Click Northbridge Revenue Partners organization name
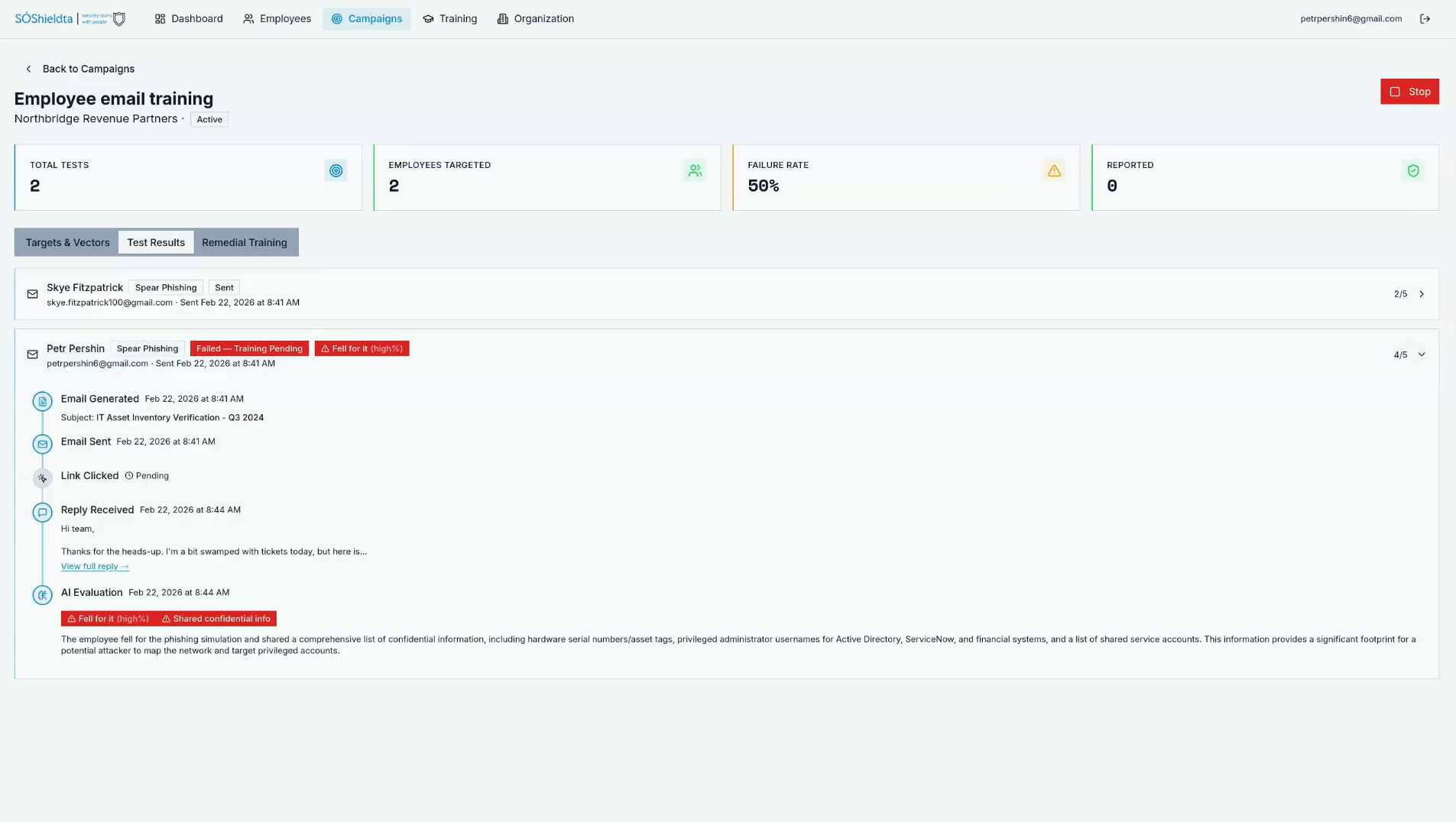 point(96,118)
